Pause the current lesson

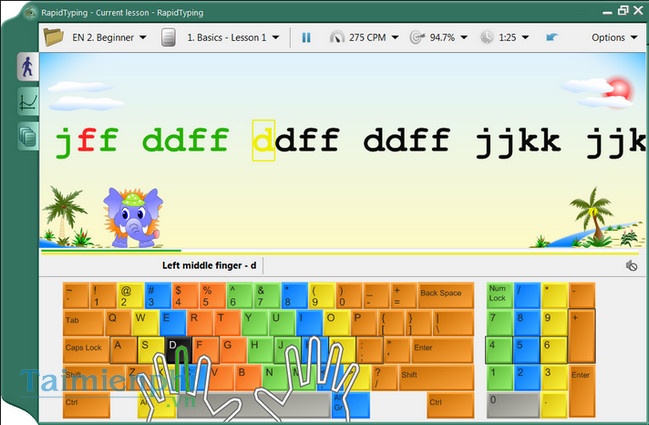[x=306, y=38]
